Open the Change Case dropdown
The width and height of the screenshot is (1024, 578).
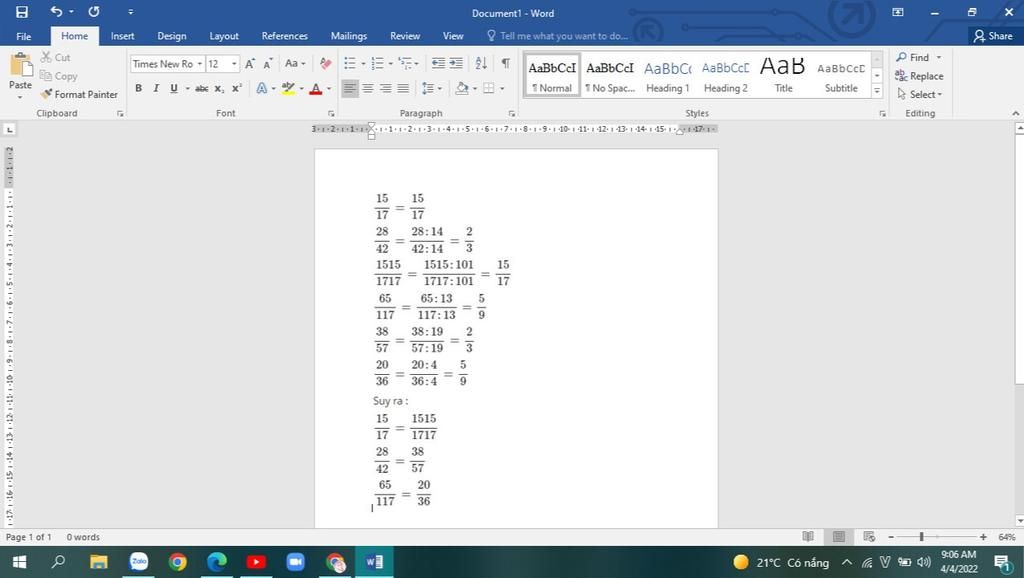295,63
